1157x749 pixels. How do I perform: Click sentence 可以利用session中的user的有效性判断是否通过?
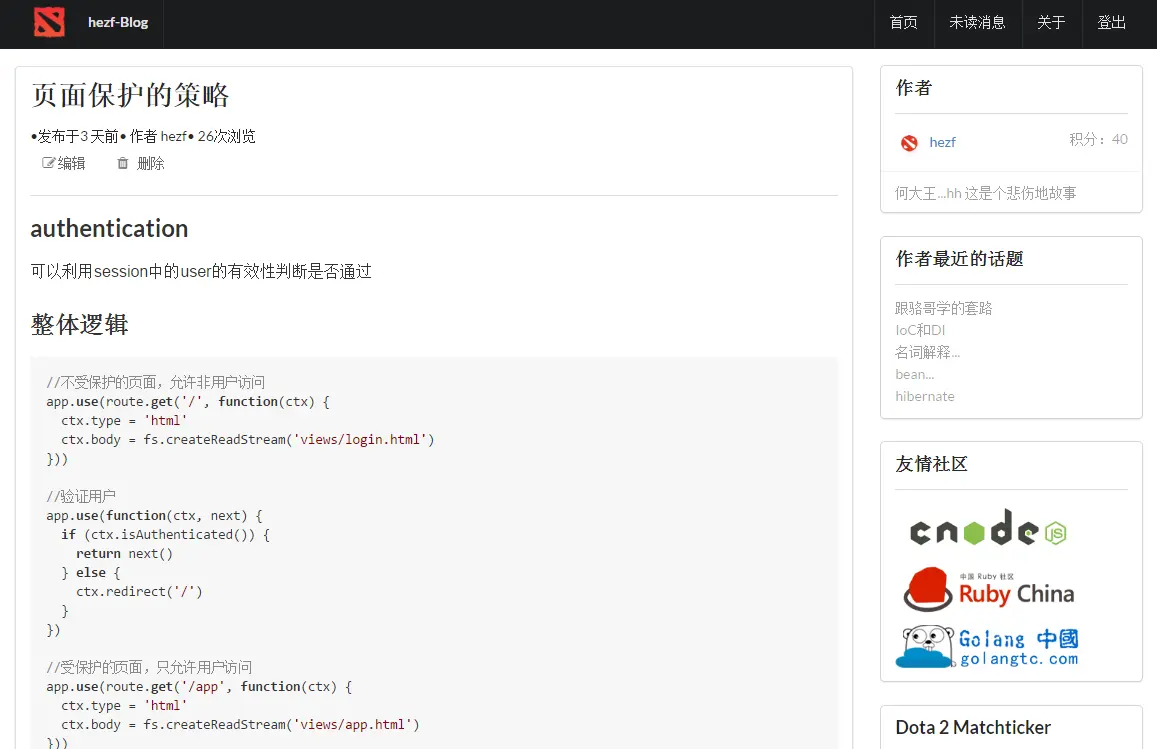pos(201,272)
